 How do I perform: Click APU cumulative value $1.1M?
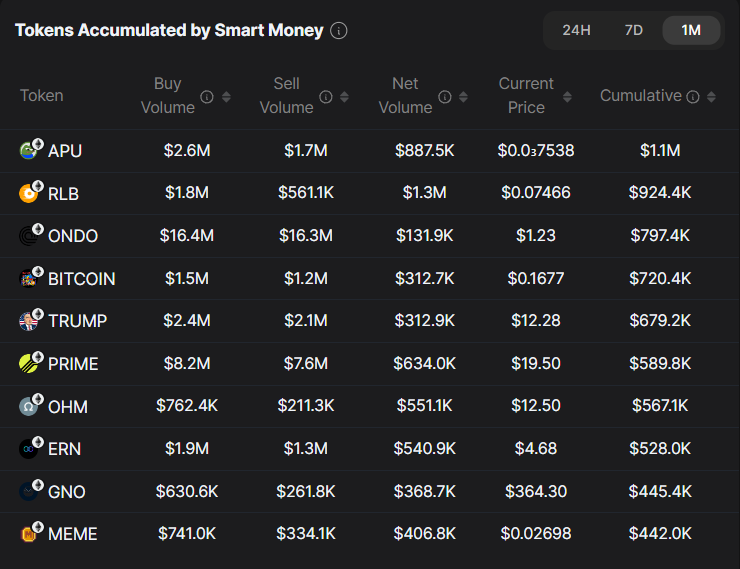click(x=660, y=151)
